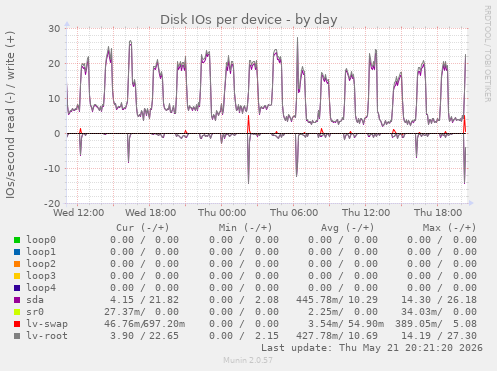Click the Cur (-/+) column header
Viewport: 497px width, 371px height.
143,228
